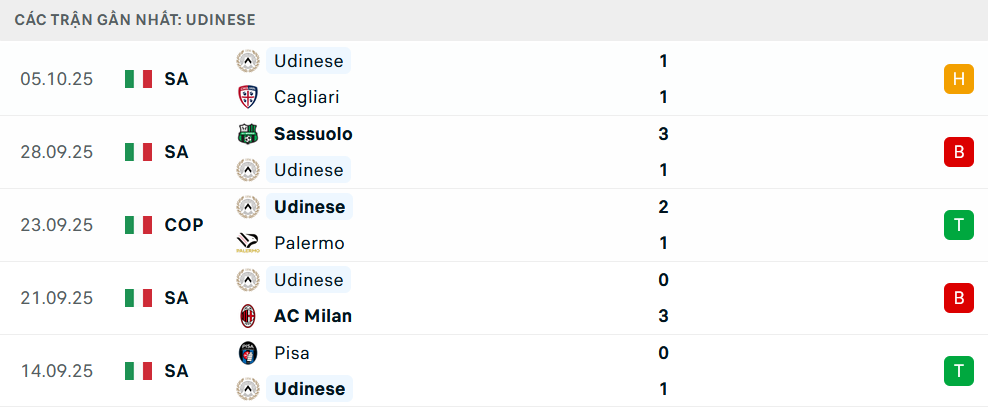The height and width of the screenshot is (407, 988).
Task: Click the Sassuolo club crest icon
Action: 247,134
